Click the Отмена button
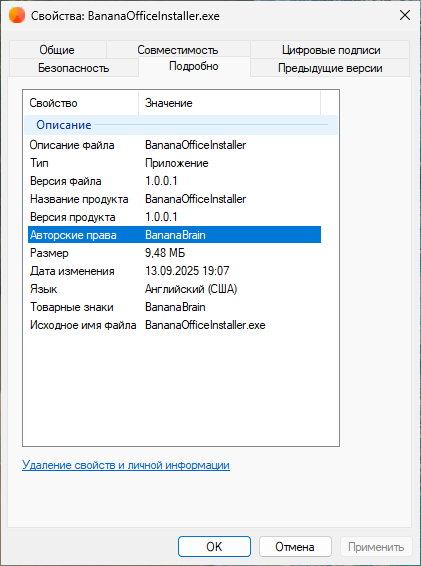Image resolution: width=421 pixels, height=566 pixels. 295,547
